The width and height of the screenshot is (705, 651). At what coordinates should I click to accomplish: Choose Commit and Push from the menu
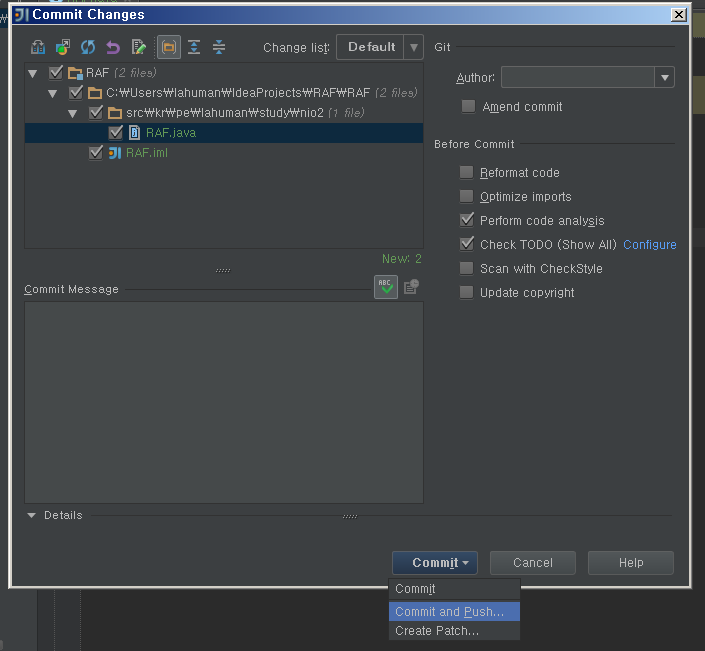(454, 611)
